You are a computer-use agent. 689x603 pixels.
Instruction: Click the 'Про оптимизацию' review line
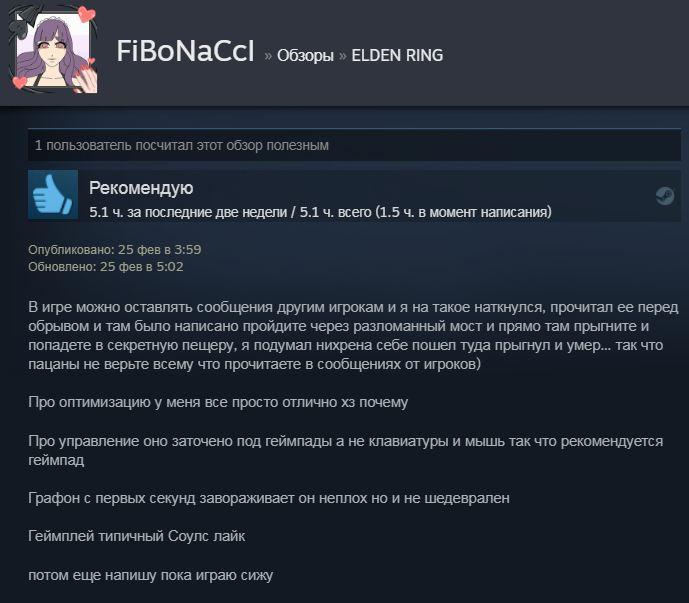point(218,402)
